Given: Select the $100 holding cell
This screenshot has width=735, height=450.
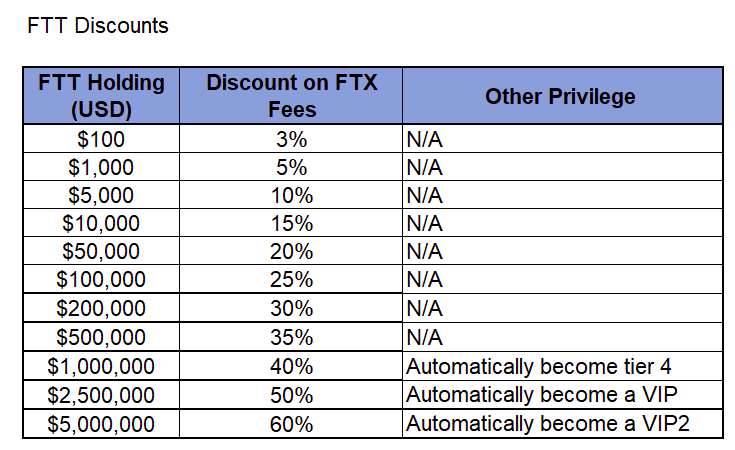Looking at the screenshot, I should 101,139.
